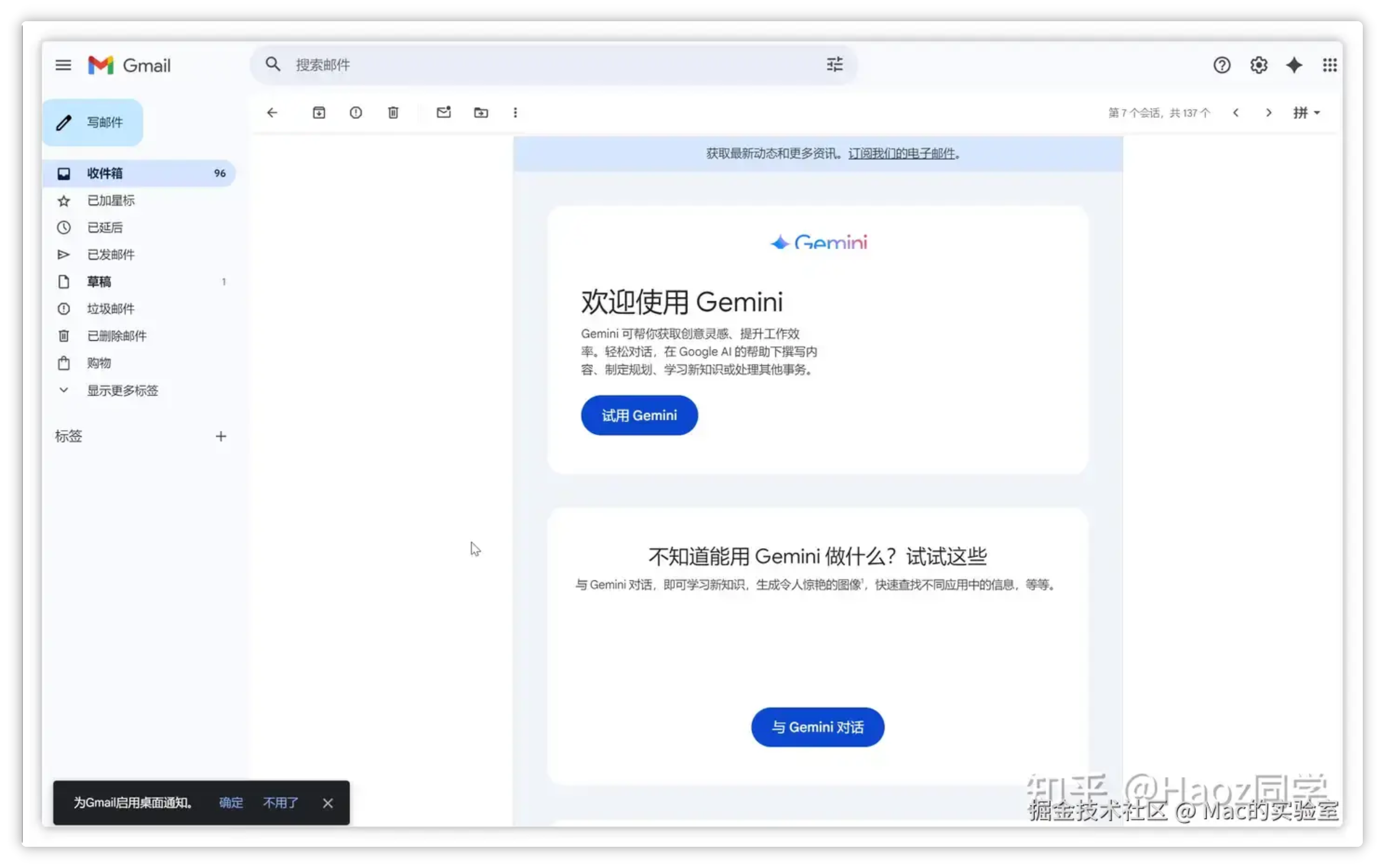Open the more actions three-dot menu
This screenshot has height=868, width=1384.
[515, 113]
